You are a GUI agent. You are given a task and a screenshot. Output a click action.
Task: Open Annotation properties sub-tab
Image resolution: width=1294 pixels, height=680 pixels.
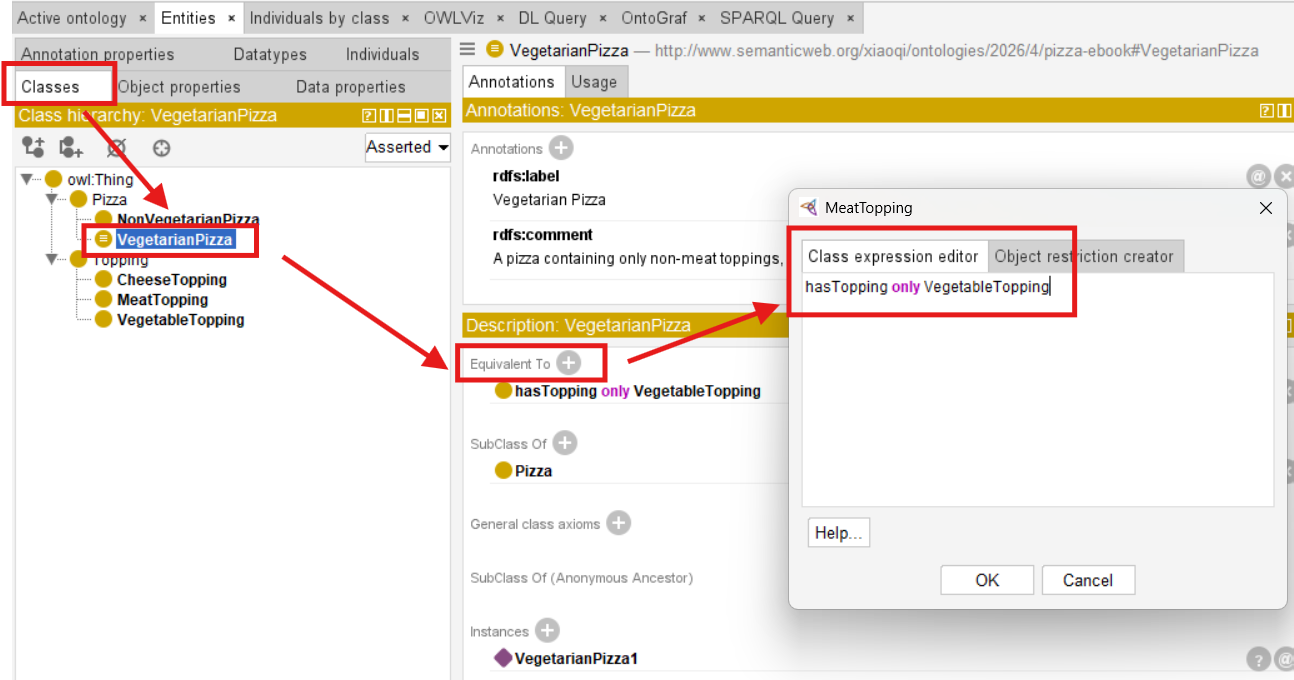(98, 54)
